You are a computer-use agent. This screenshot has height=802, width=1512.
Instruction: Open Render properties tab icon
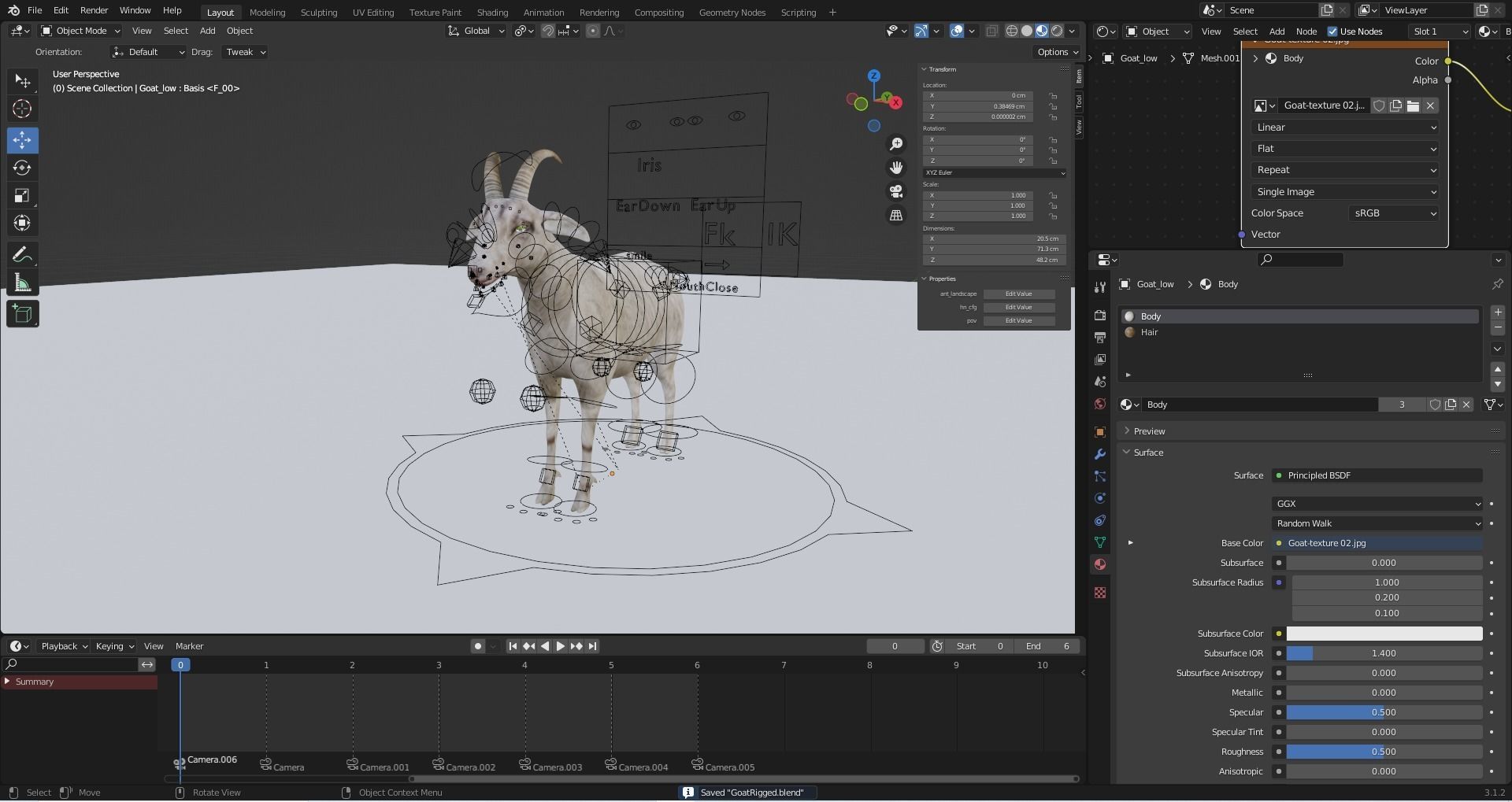(1100, 315)
